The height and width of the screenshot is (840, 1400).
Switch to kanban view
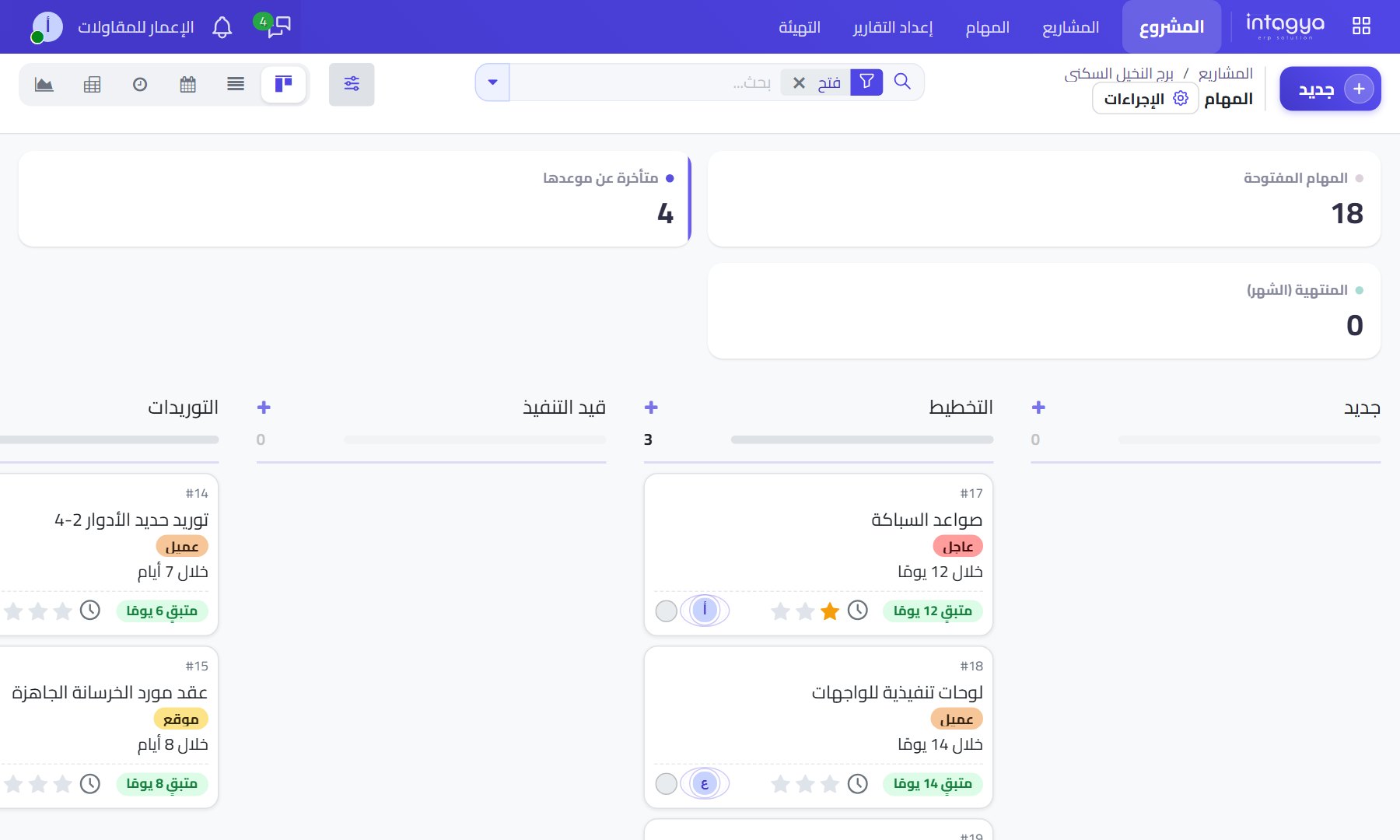(283, 84)
